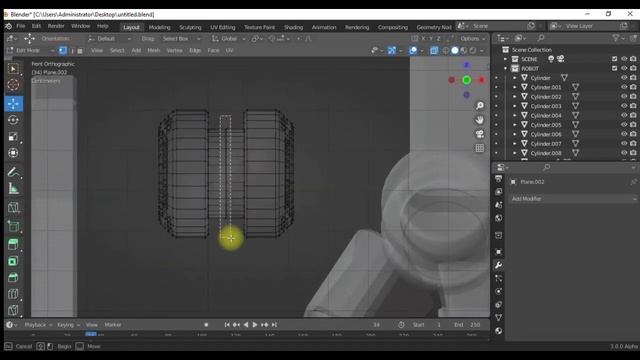Pick the Measure ruler tool
The width and height of the screenshot is (640, 360).
pyautogui.click(x=13, y=189)
